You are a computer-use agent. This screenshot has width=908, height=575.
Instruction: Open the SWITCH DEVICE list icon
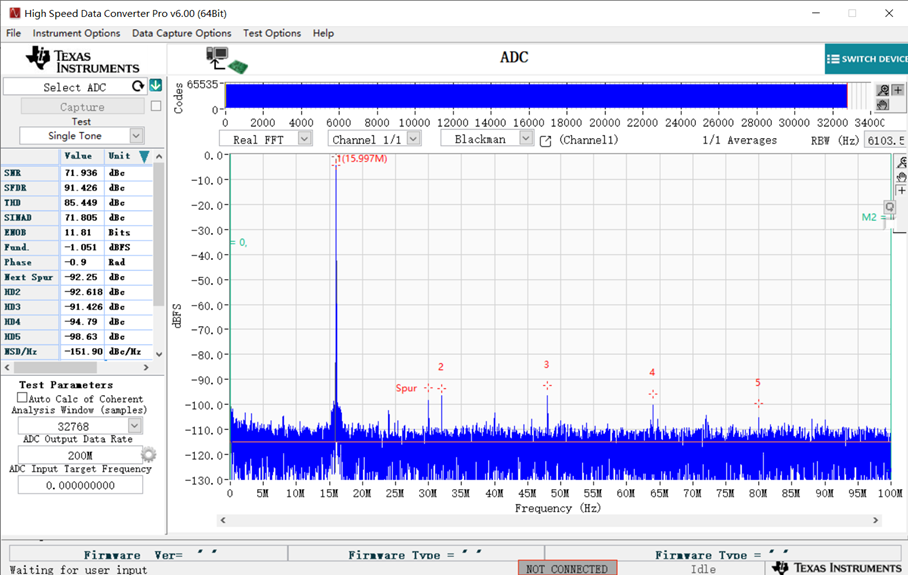pos(833,59)
